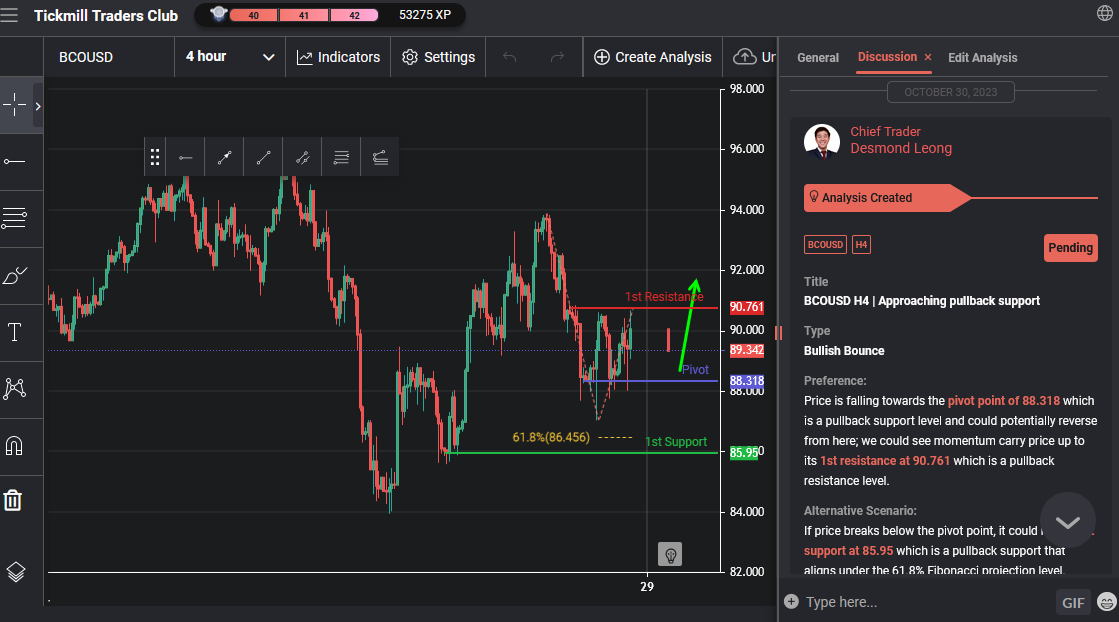Click the 88.318 pivot price label
Viewport: 1119px width, 622px height.
(746, 382)
